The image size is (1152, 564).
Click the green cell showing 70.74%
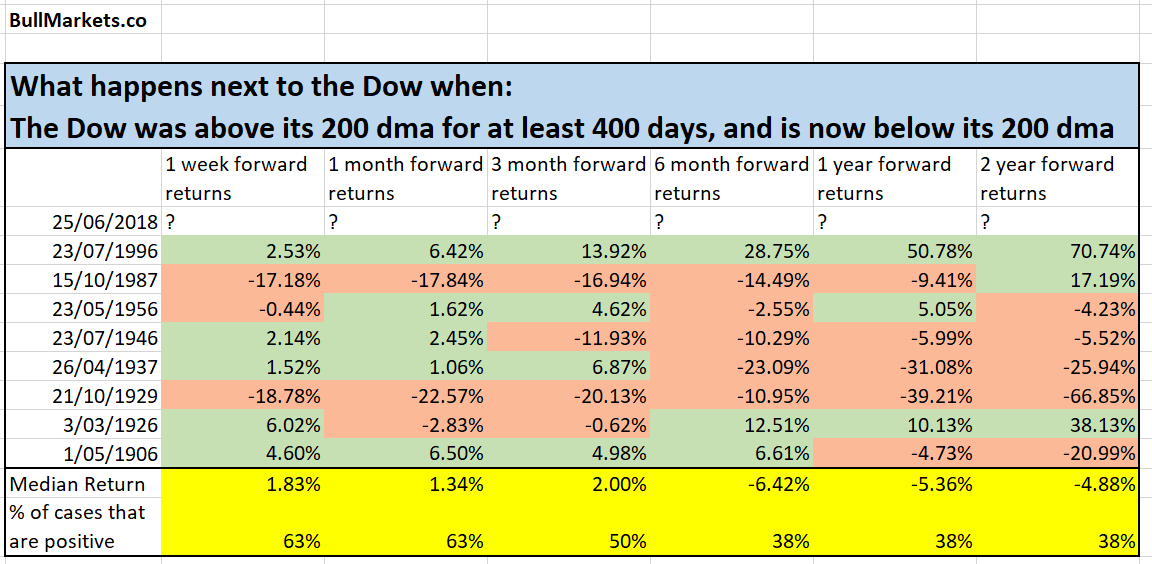[x=1058, y=251]
